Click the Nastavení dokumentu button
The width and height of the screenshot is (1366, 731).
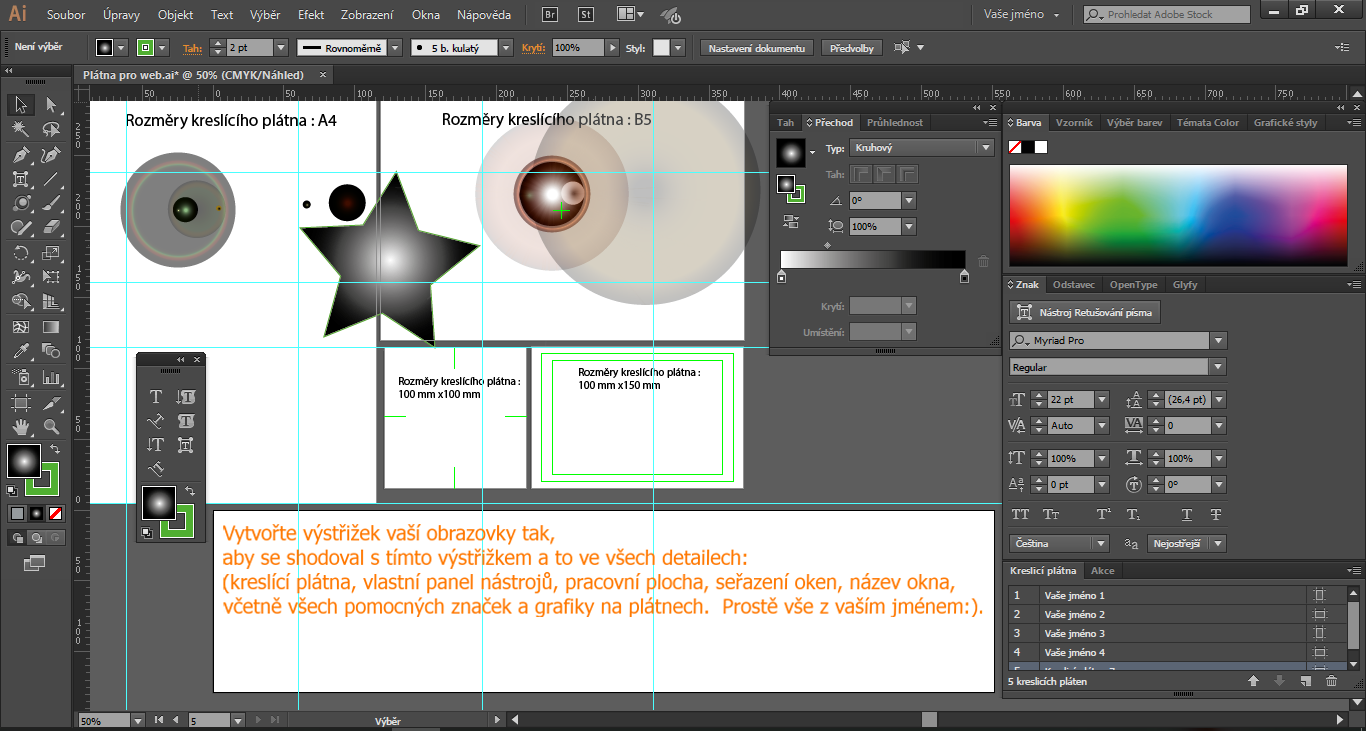[757, 48]
